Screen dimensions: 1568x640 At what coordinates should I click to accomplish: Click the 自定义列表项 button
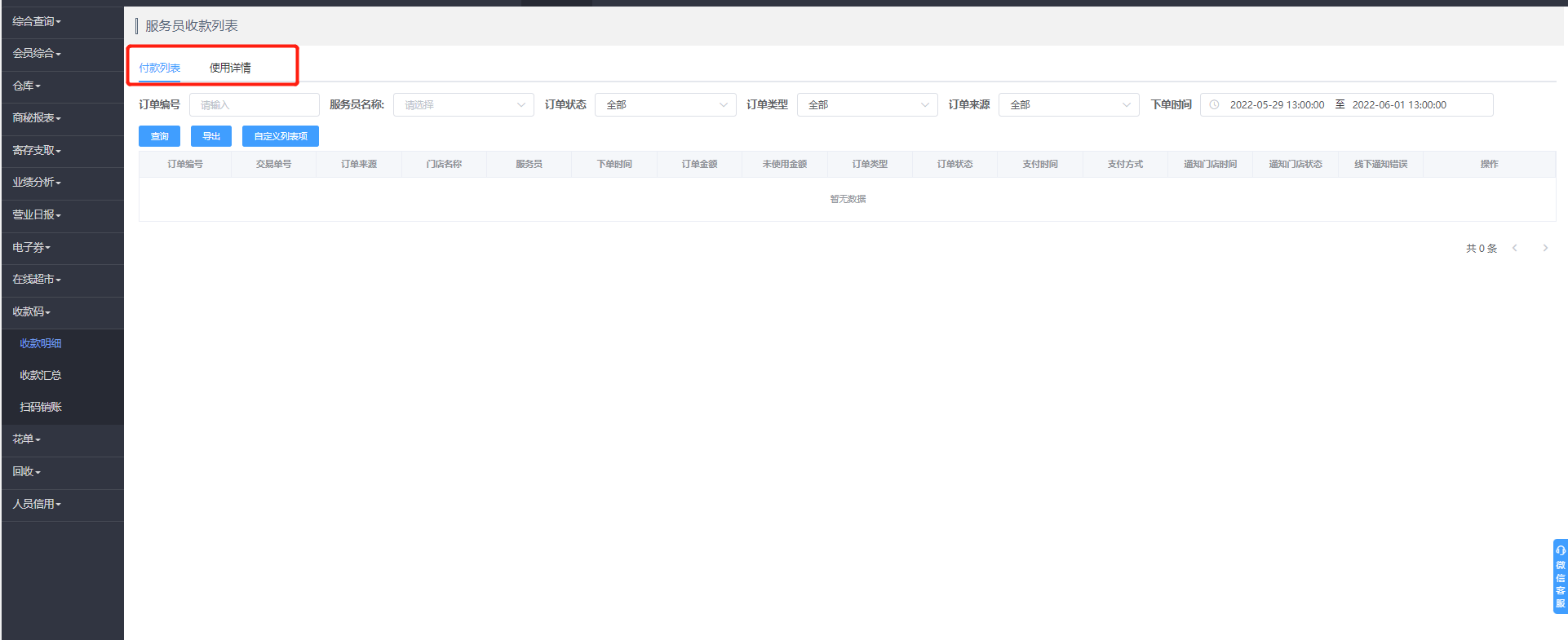pos(281,136)
